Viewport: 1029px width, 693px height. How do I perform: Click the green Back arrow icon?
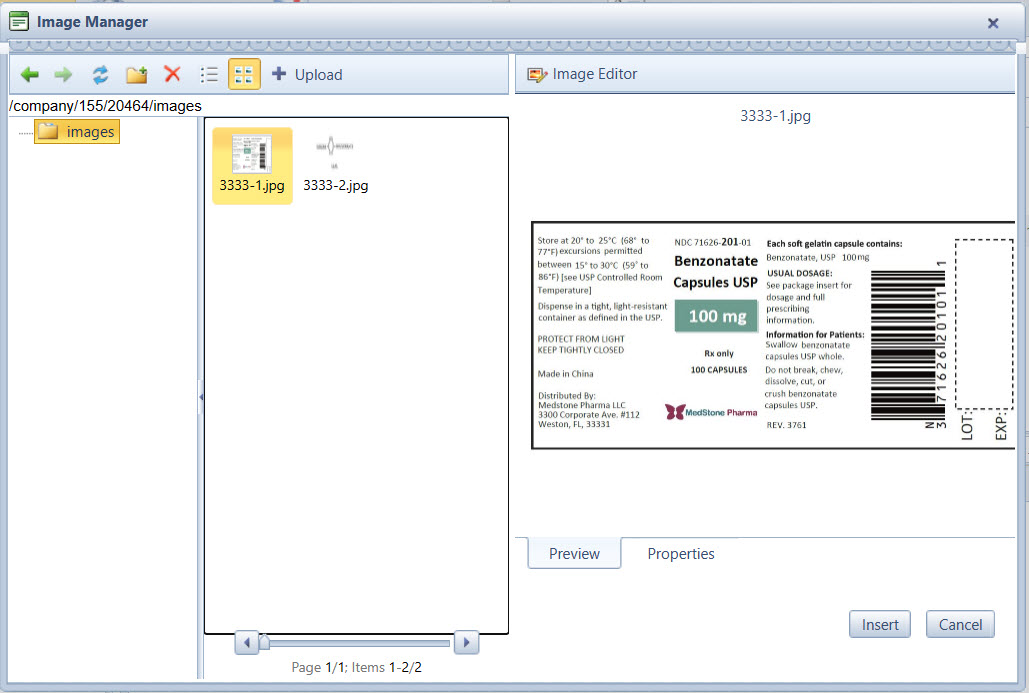pyautogui.click(x=30, y=75)
